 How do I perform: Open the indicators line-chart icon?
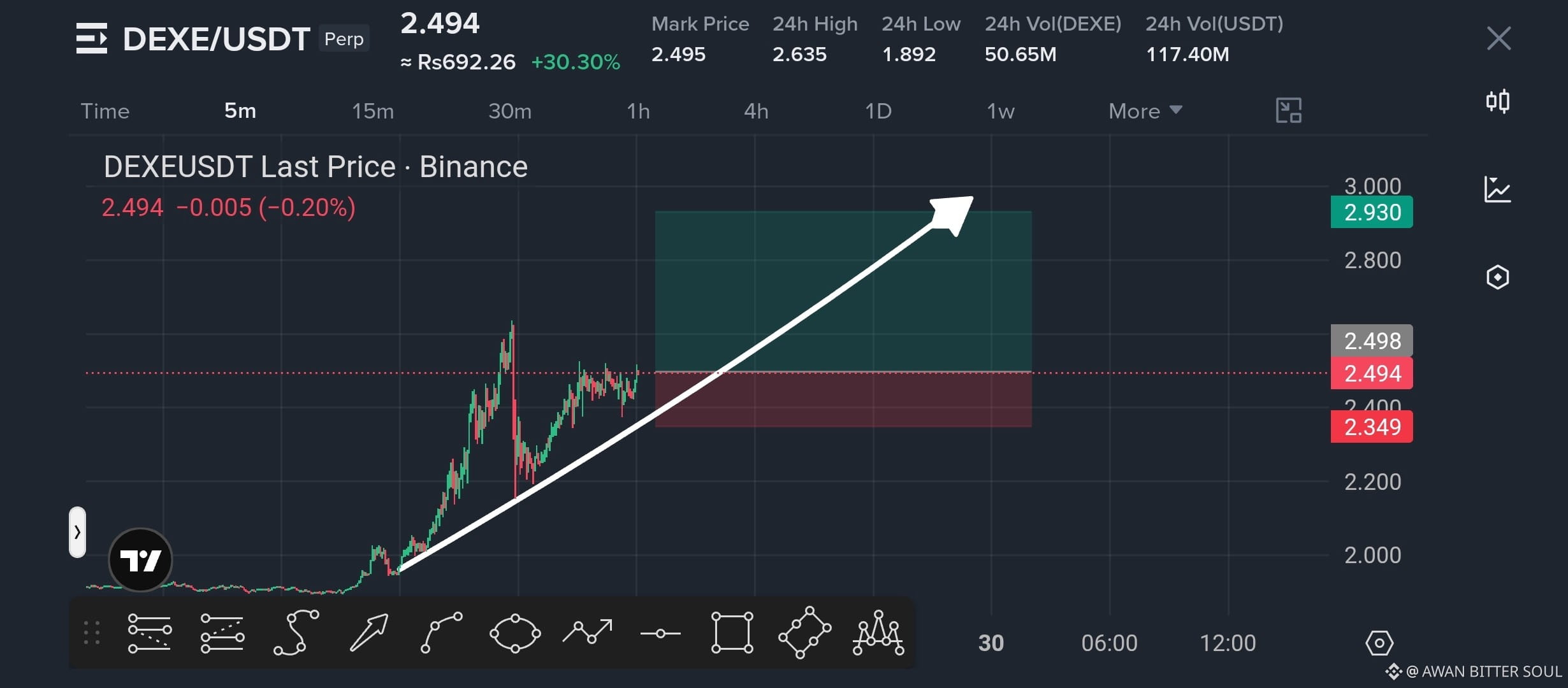[x=1498, y=189]
